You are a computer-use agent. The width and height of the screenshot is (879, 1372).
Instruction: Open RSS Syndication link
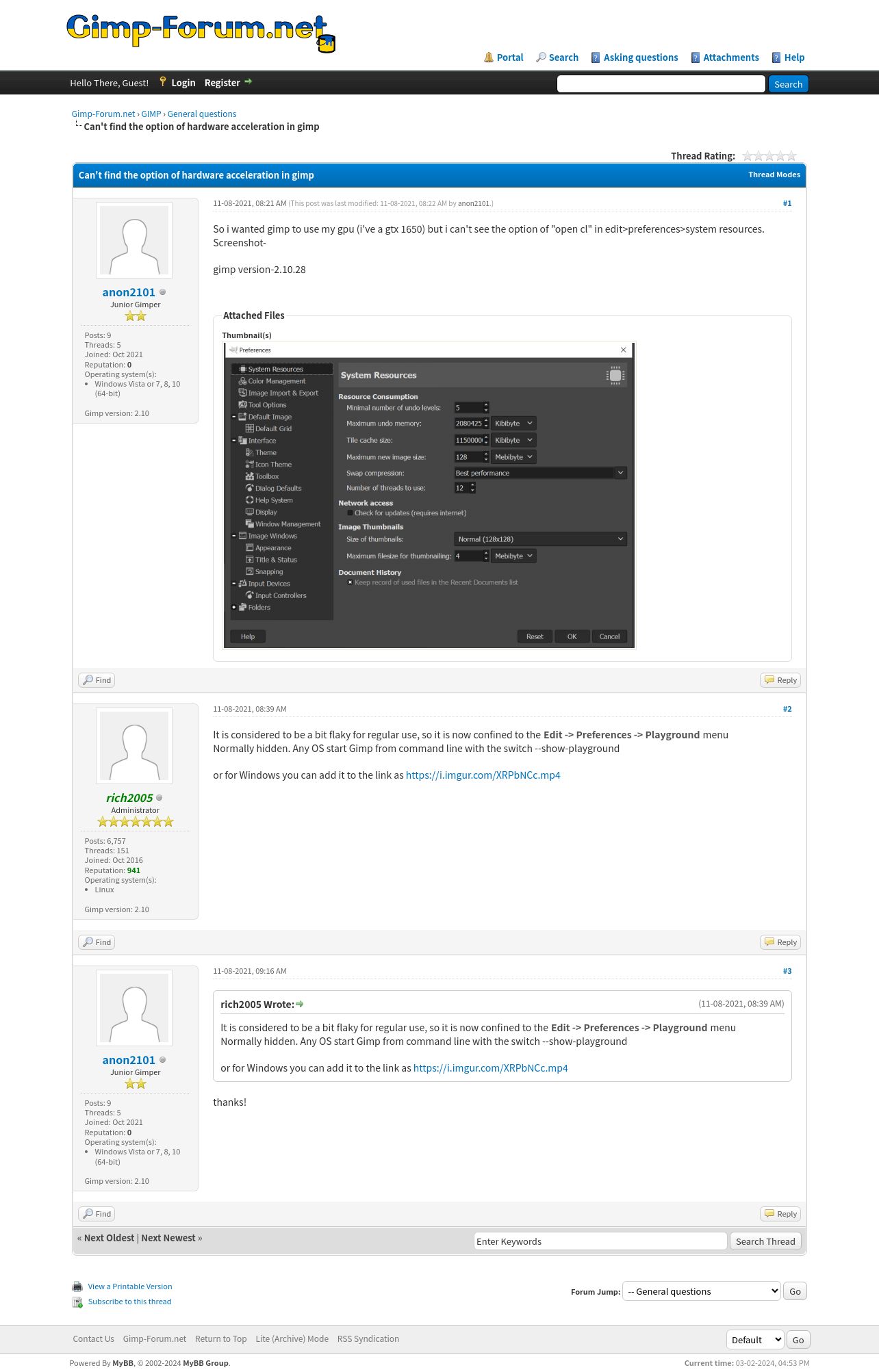(368, 1339)
